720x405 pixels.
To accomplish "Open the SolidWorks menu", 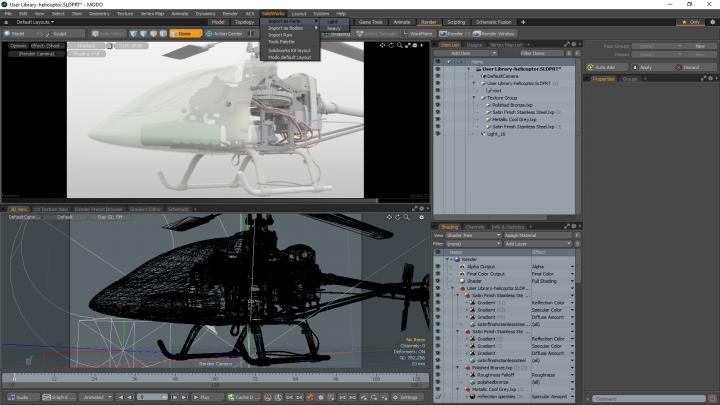I will pos(273,14).
